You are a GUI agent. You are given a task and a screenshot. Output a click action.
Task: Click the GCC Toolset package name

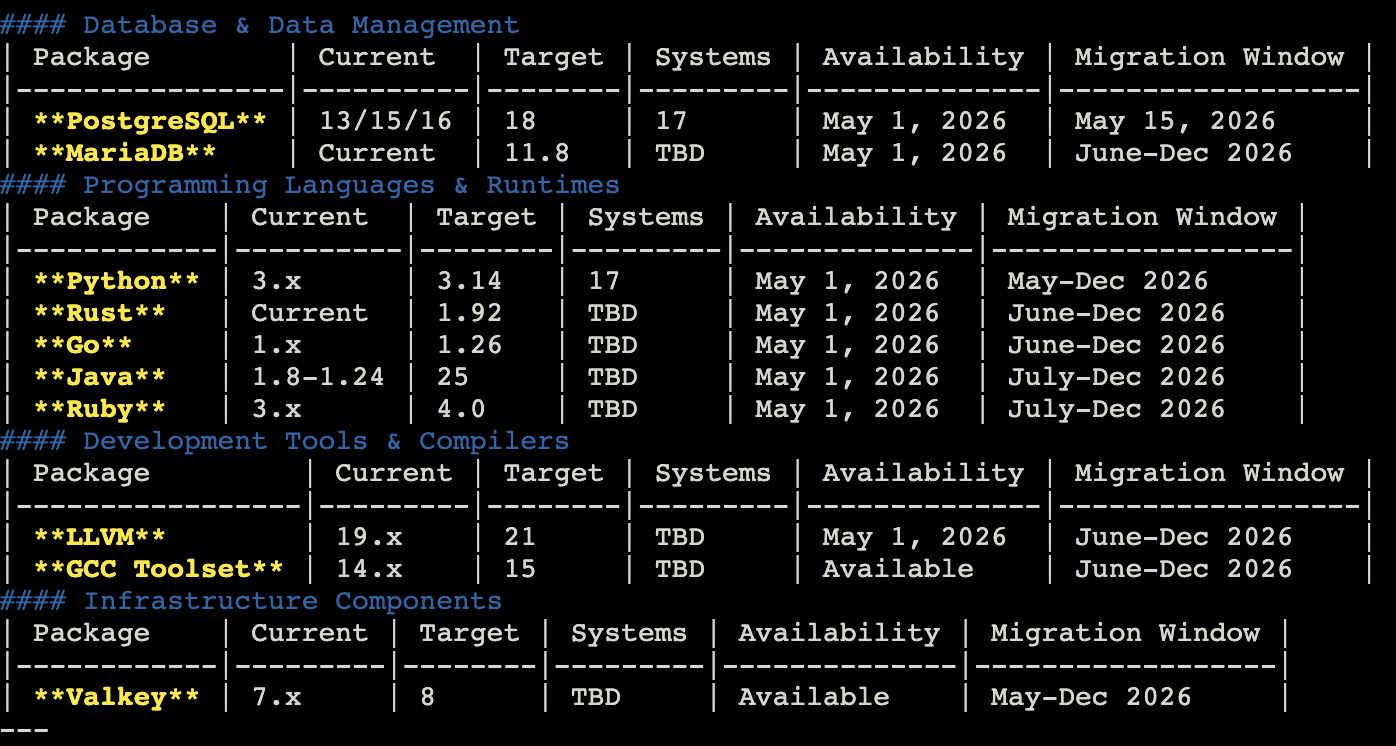(x=158, y=569)
